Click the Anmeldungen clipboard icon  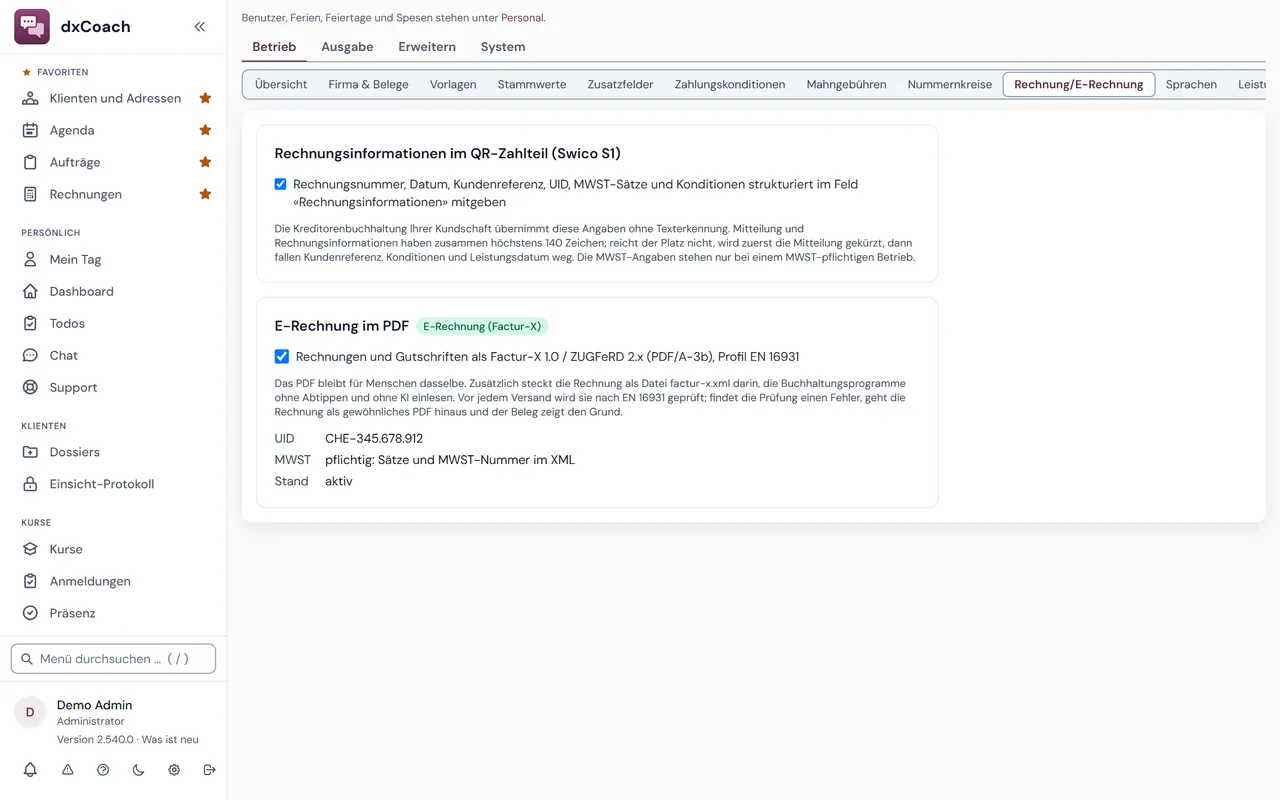30,581
